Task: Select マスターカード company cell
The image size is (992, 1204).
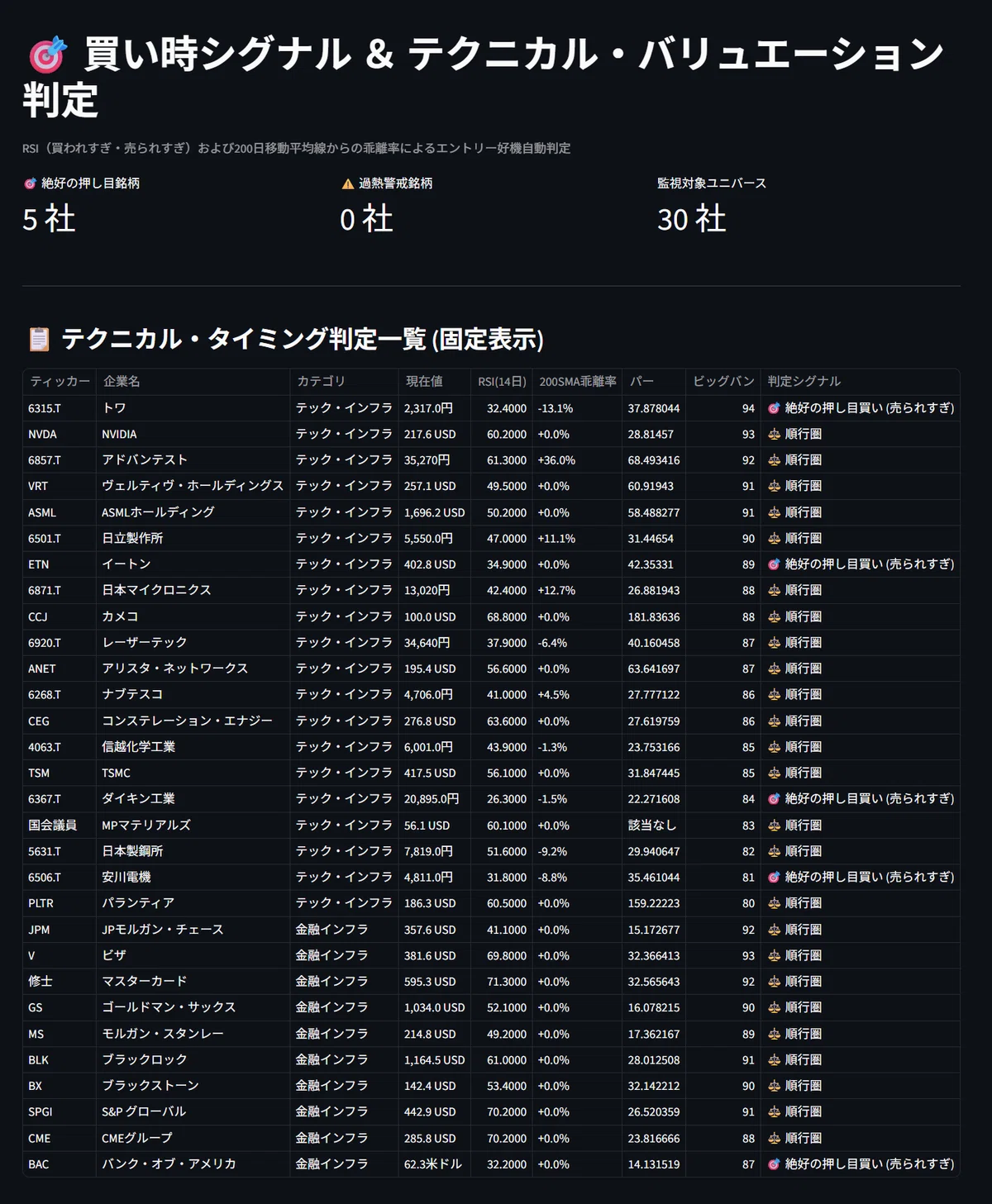Action: pyautogui.click(x=193, y=982)
